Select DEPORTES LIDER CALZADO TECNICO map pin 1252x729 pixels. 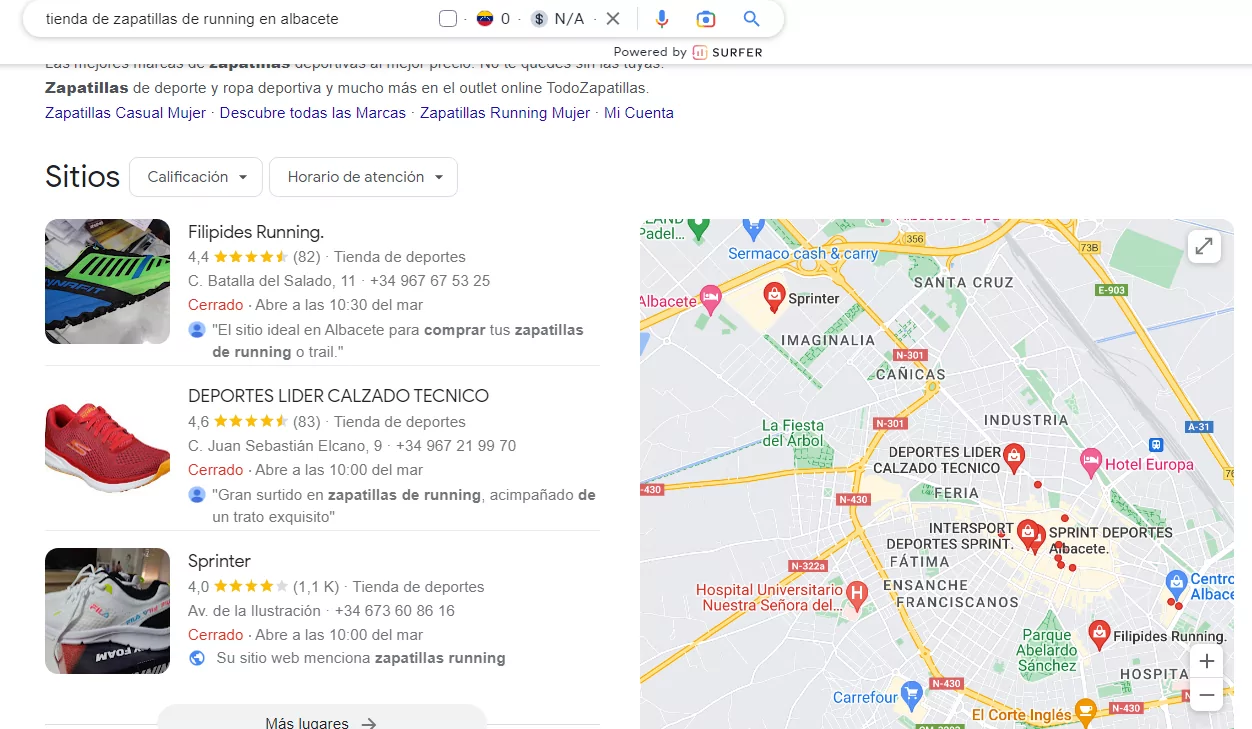click(1014, 457)
